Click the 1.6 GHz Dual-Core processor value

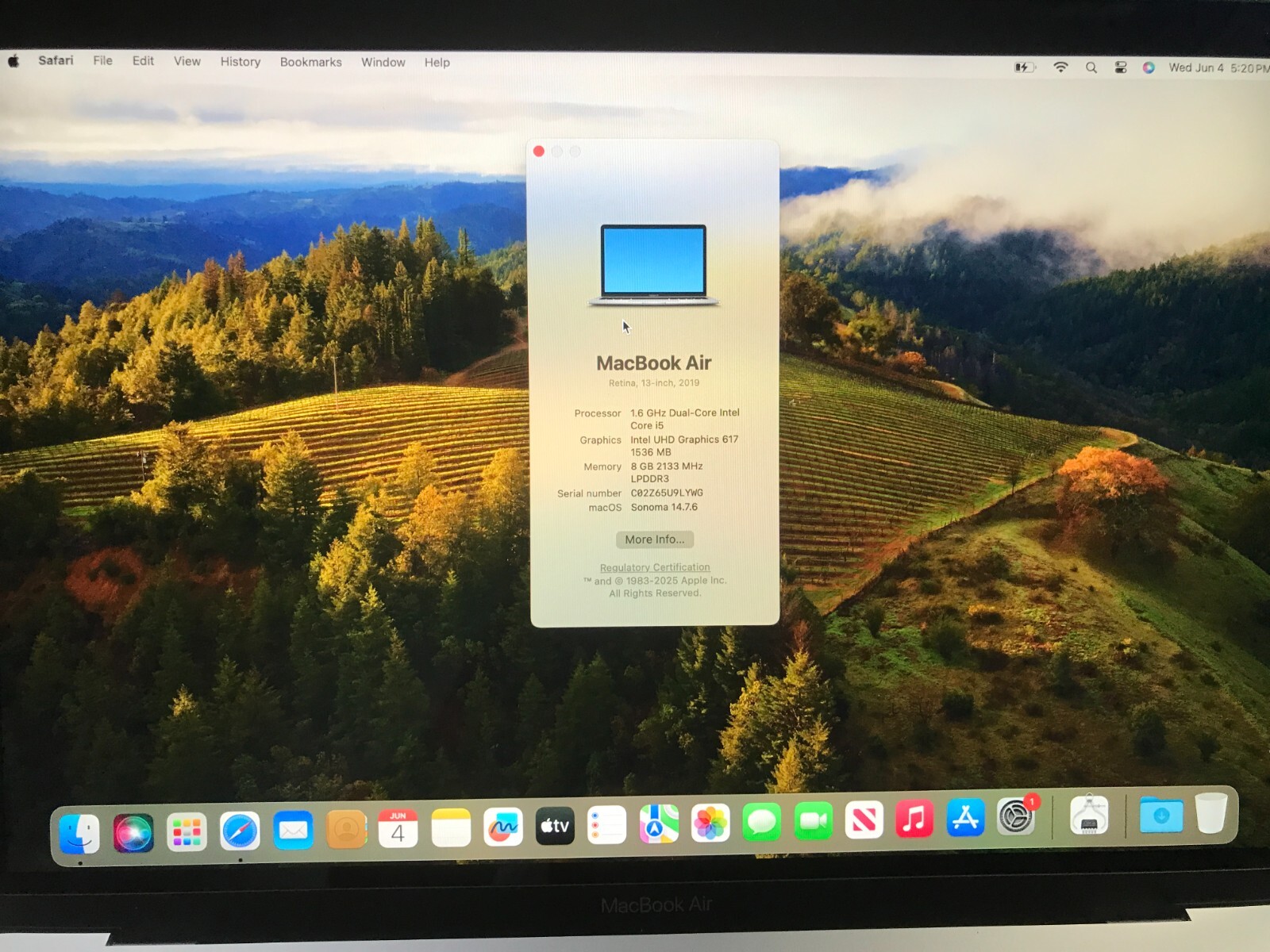click(685, 419)
